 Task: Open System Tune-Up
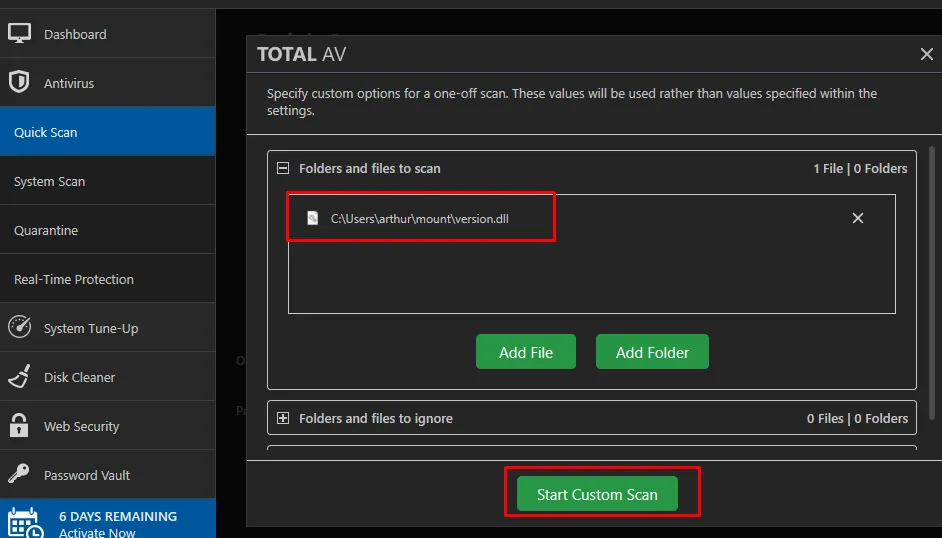pos(108,328)
